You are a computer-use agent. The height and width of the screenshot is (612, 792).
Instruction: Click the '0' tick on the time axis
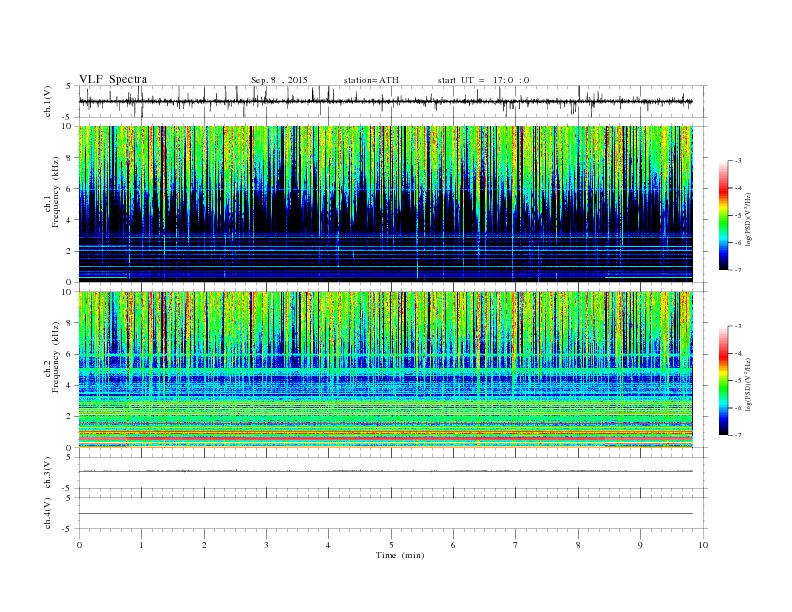pyautogui.click(x=79, y=545)
